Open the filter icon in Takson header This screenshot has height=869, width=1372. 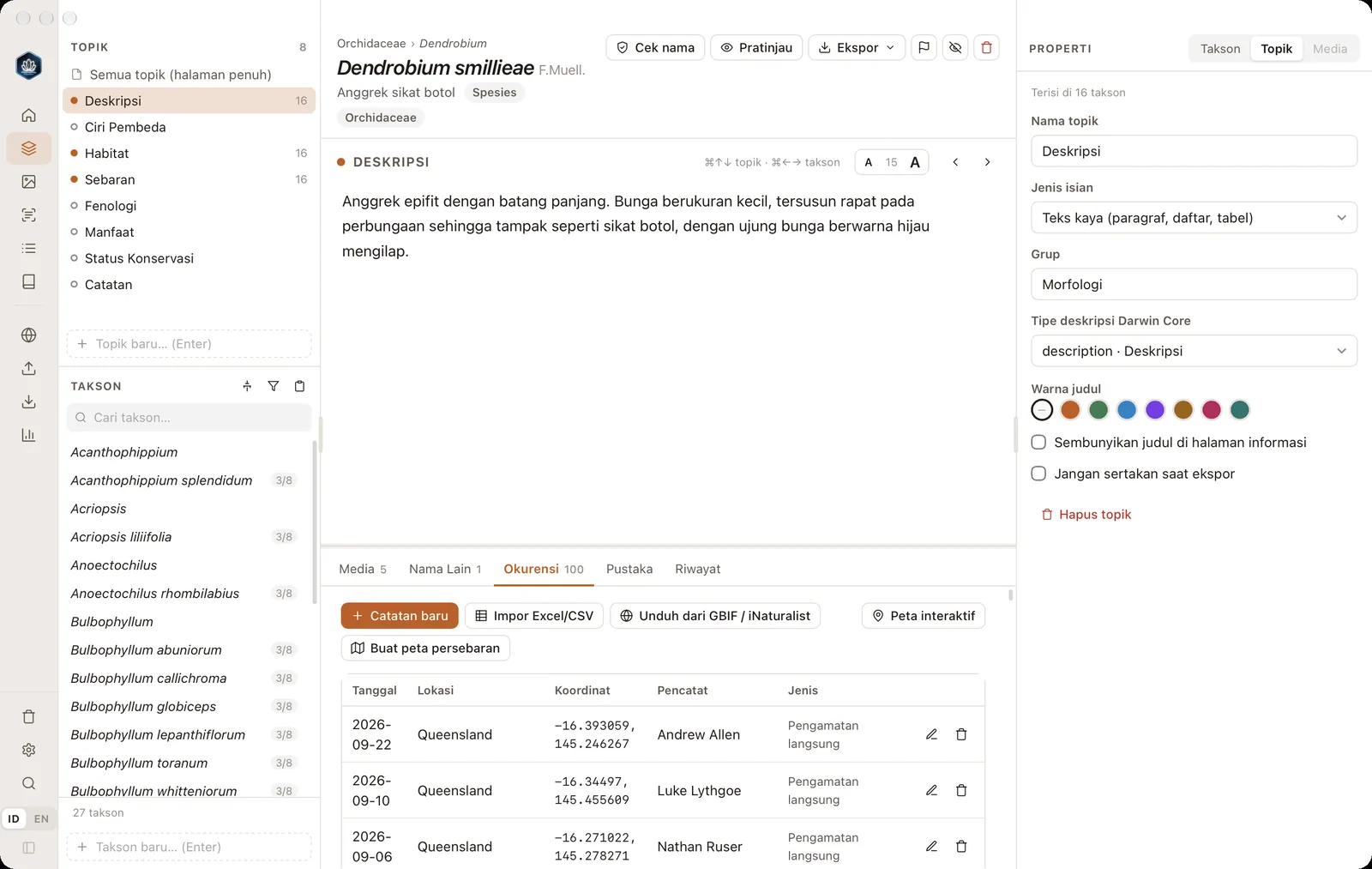[274, 386]
